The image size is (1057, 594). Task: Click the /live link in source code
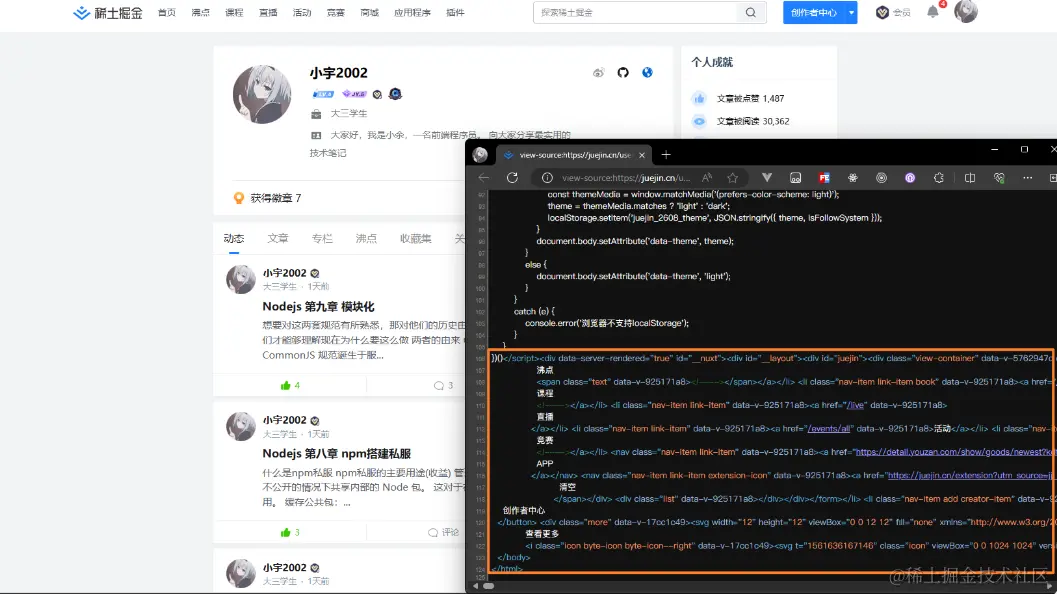point(855,405)
